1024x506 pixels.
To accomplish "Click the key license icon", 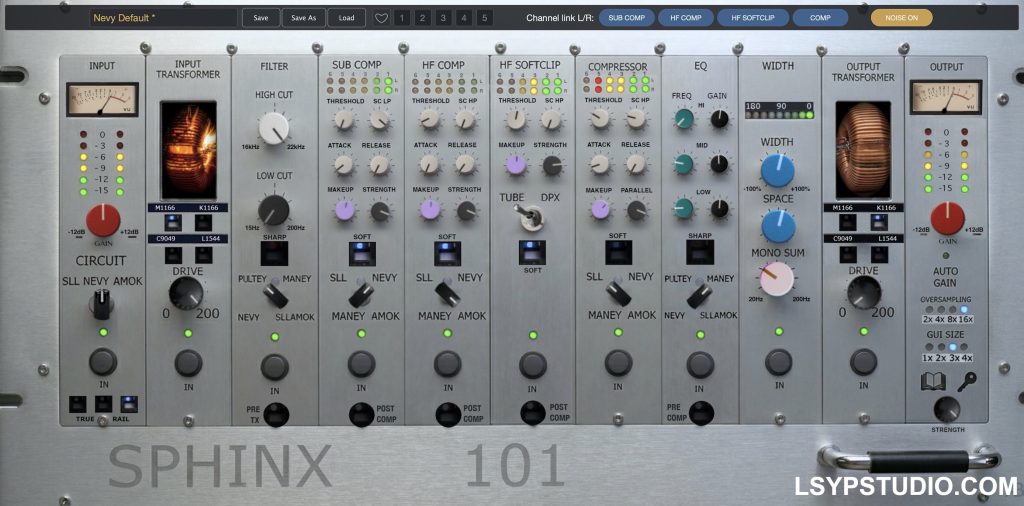I will click(x=967, y=382).
